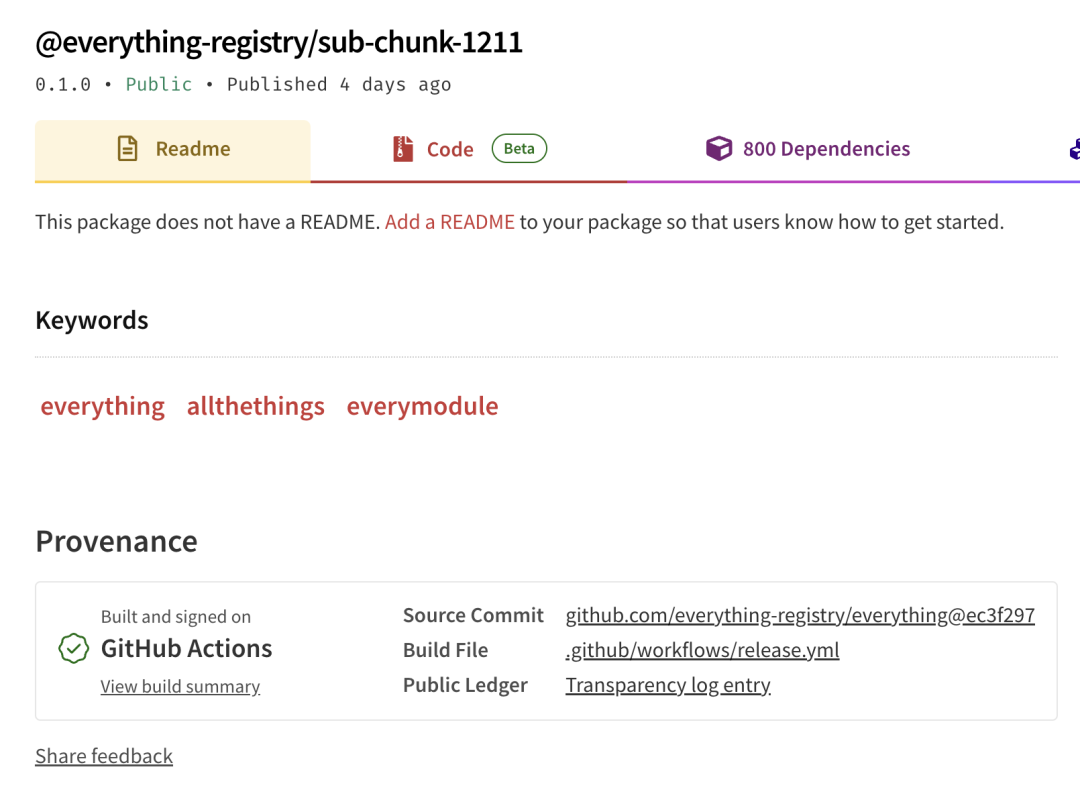Open the Source Commit ec3f297 link
The height and width of the screenshot is (804, 1080).
coord(800,615)
